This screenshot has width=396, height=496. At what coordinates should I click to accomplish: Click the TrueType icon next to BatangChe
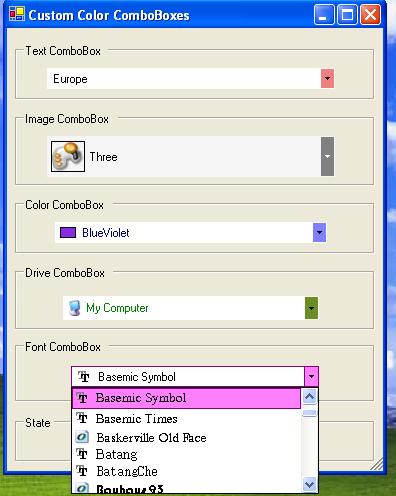(82, 471)
